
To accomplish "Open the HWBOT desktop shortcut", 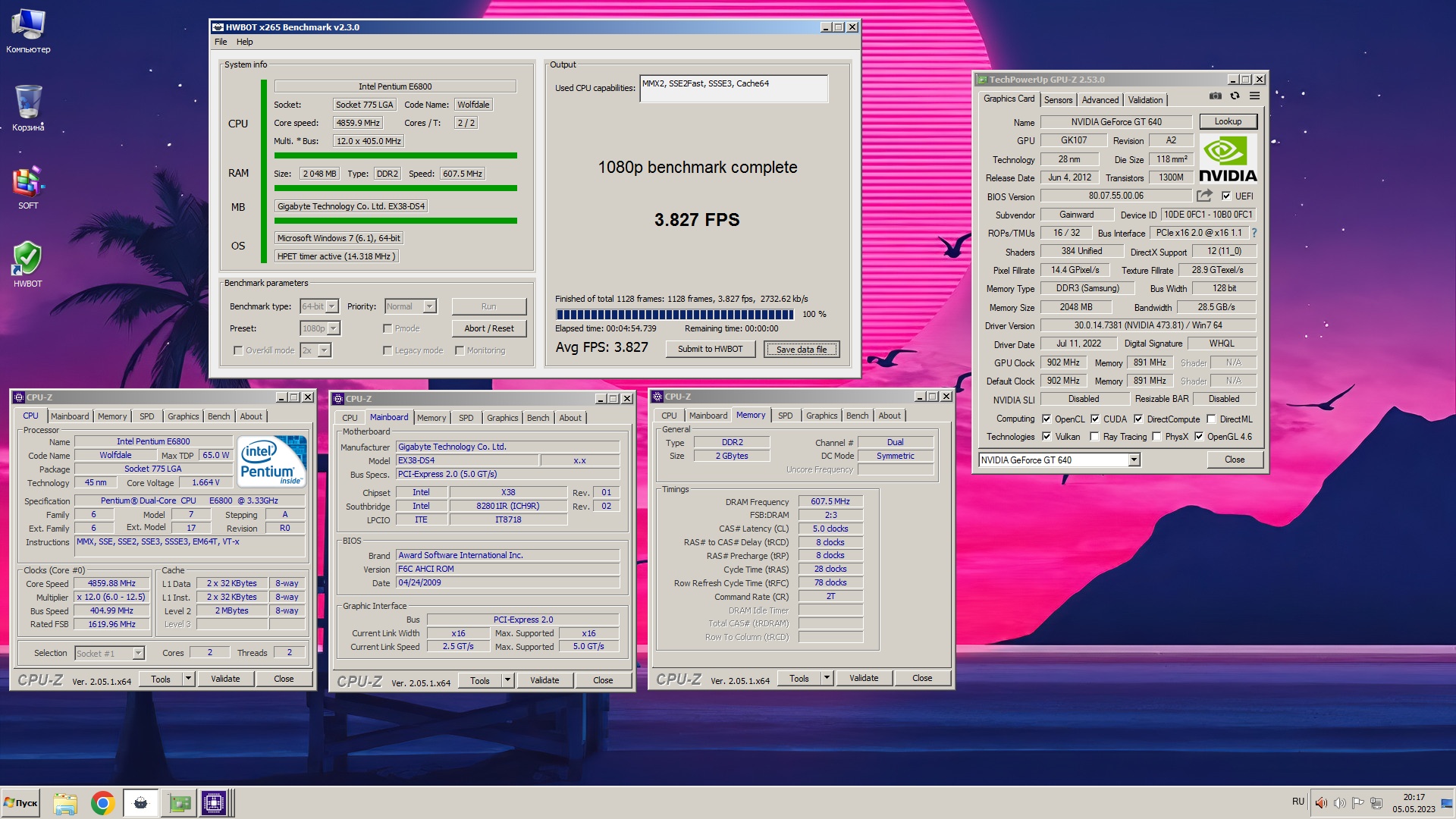I will (x=28, y=265).
